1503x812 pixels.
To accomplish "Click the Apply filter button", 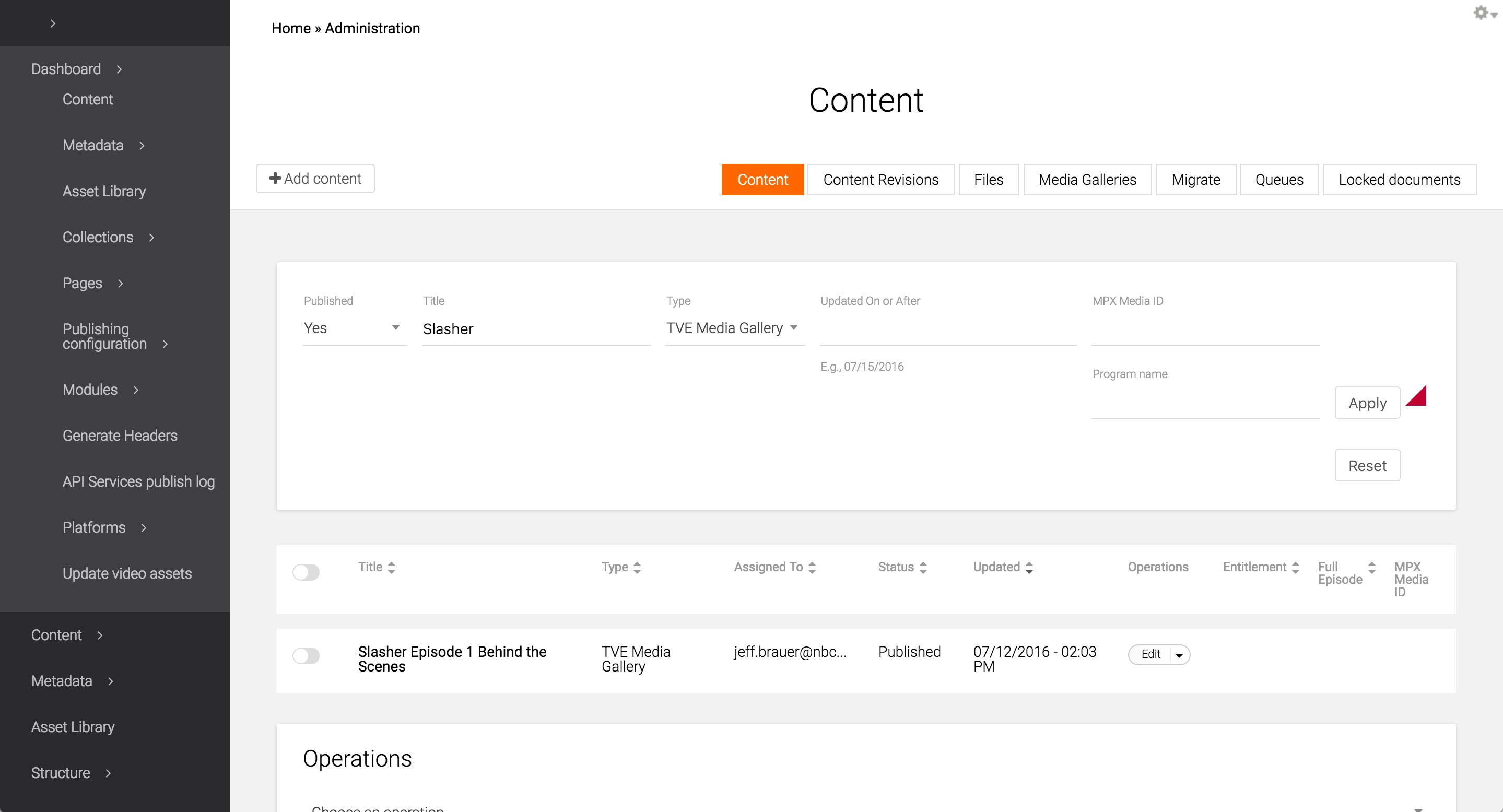I will point(1367,403).
